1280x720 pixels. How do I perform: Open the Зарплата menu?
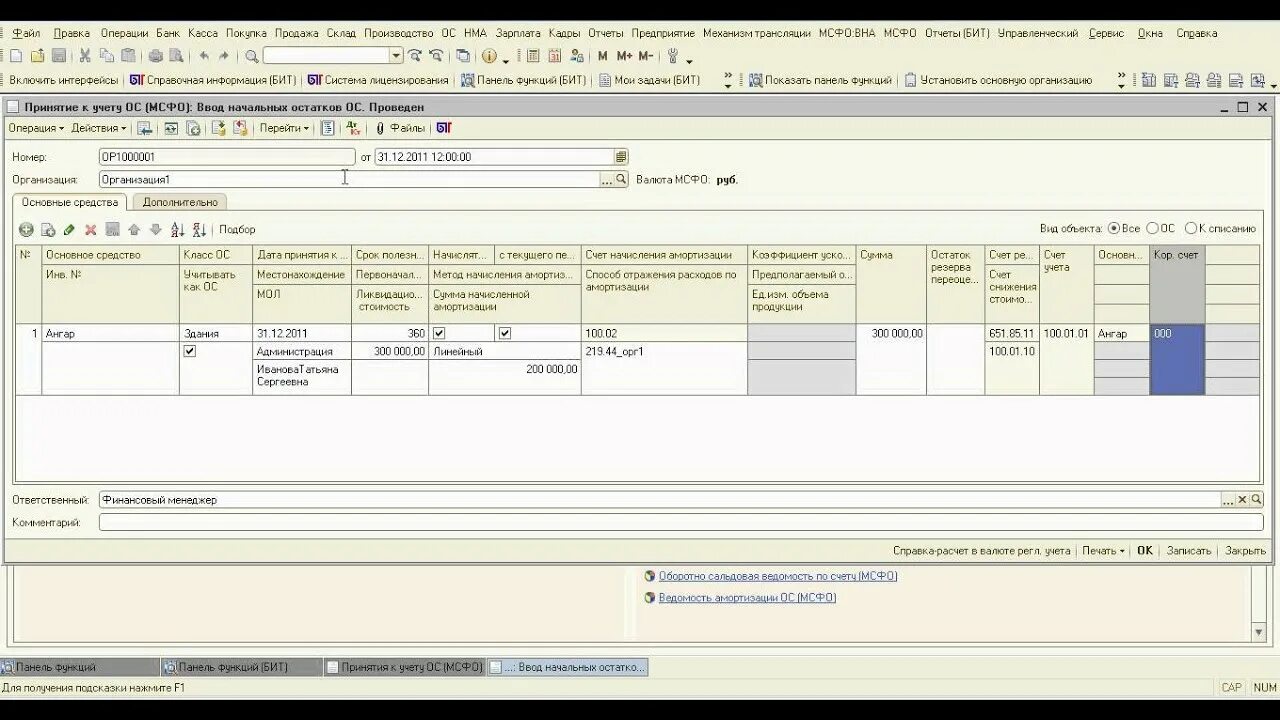coord(518,33)
